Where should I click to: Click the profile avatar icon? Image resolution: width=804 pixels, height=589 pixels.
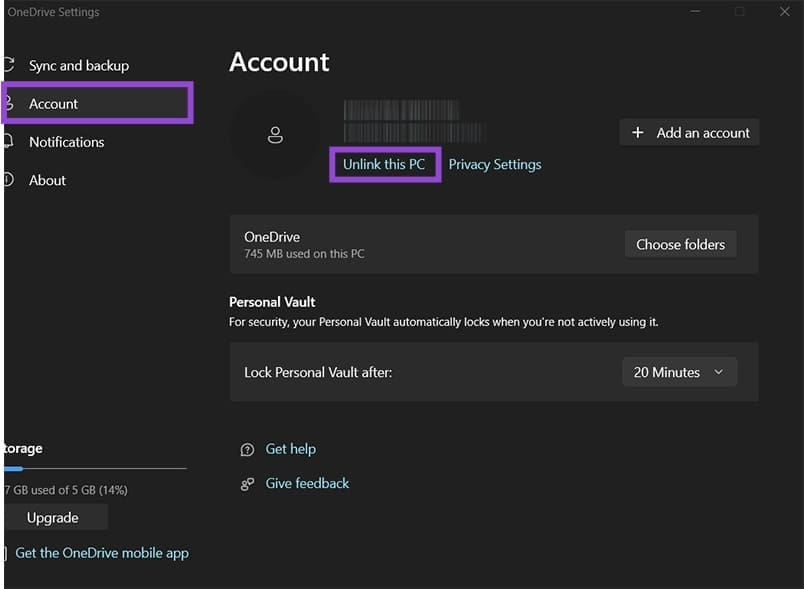(275, 136)
